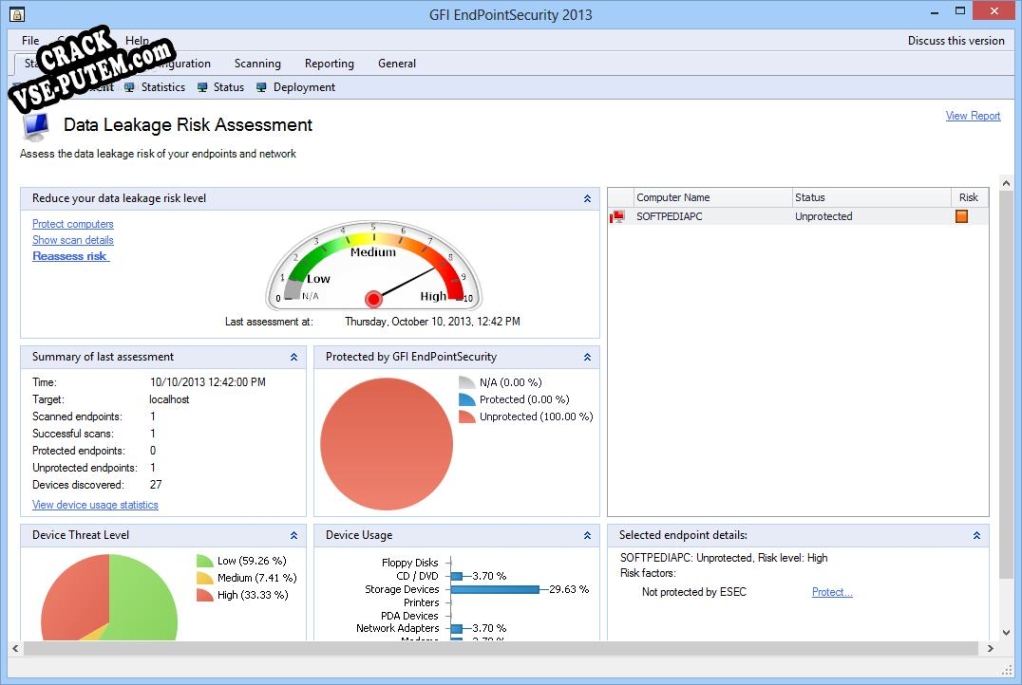Screen dimensions: 1022x685
Task: Open the Statistics view in the sub-toolbar
Action: click(162, 87)
